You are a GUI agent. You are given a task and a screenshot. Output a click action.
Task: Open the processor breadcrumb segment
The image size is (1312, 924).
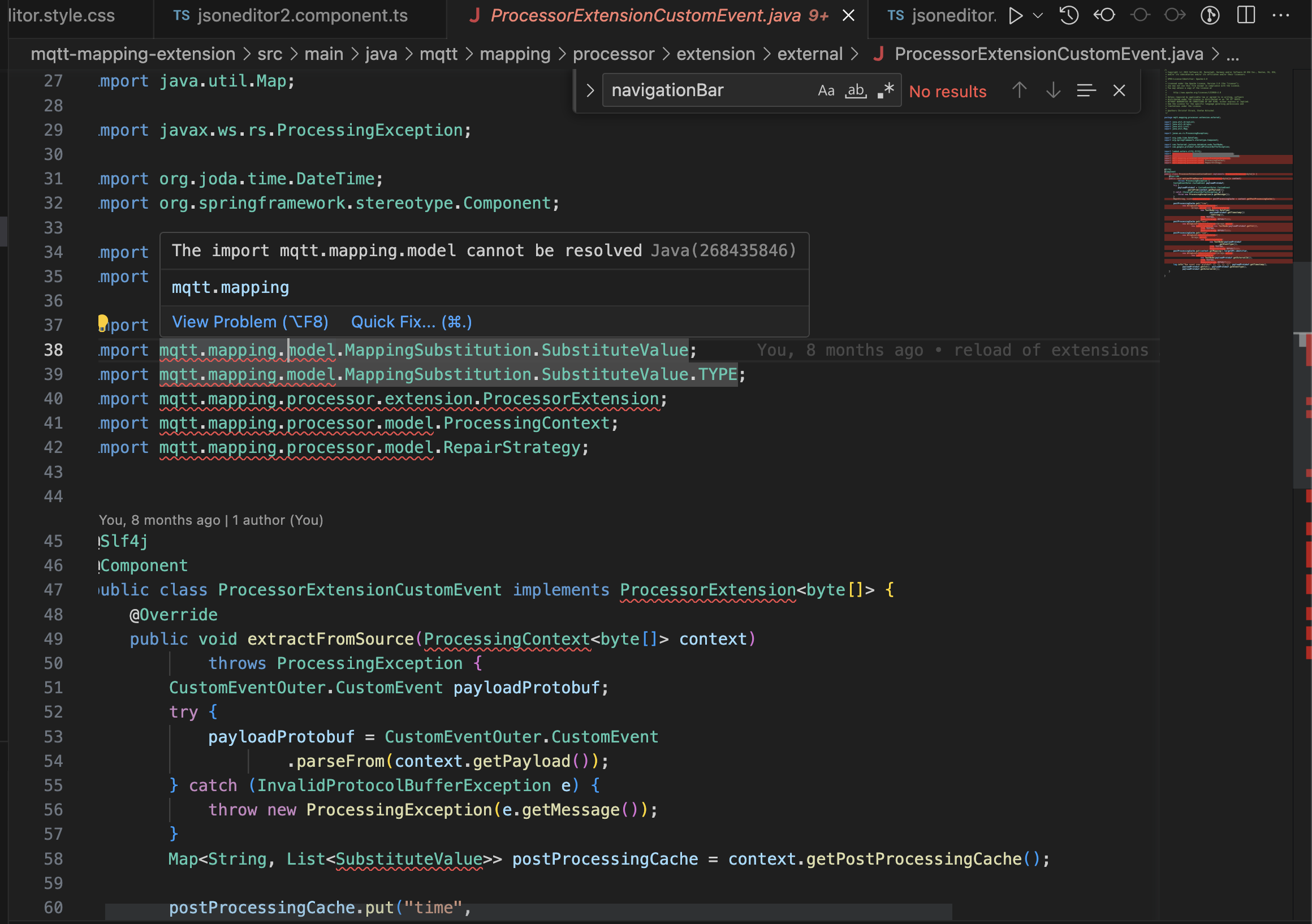point(613,54)
